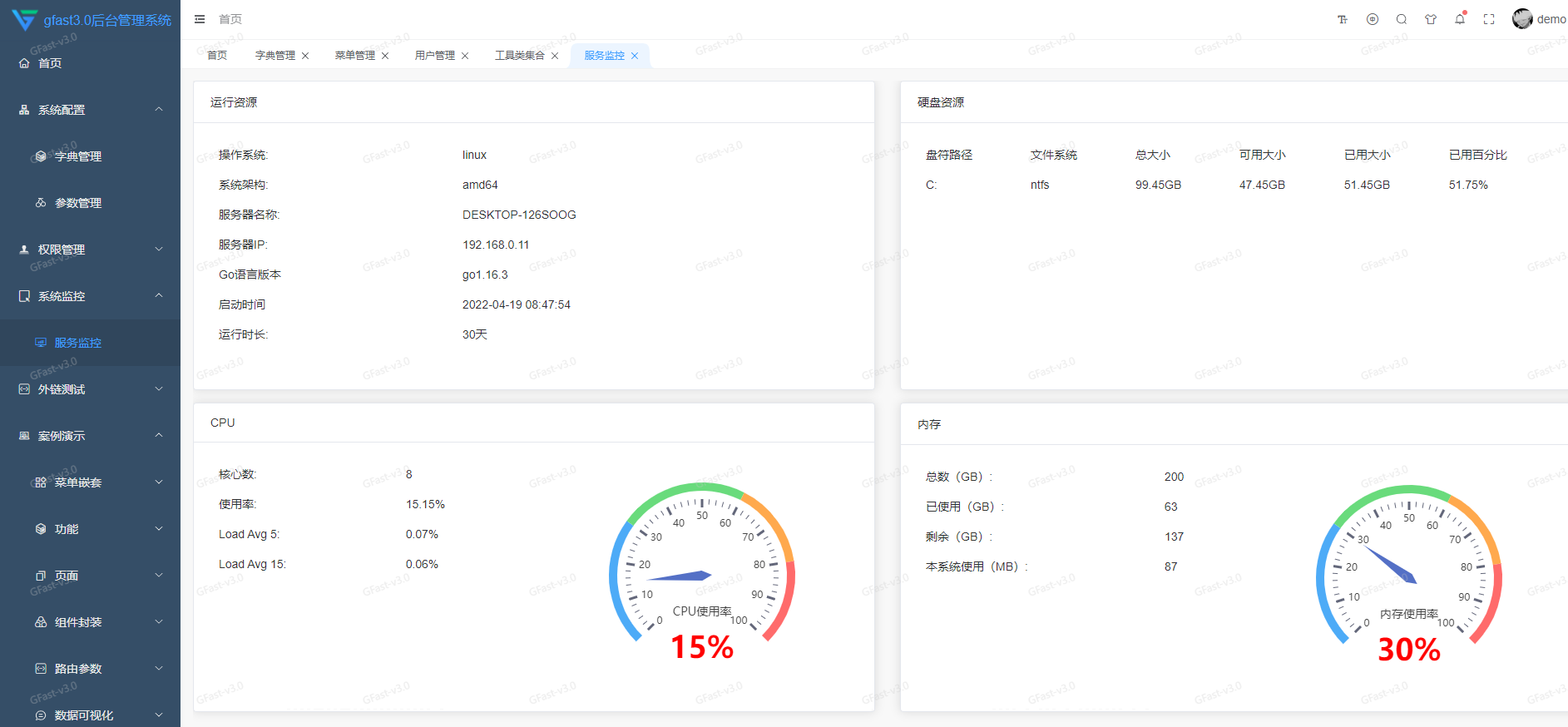Open the 服务监控 sidebar item
1568x727 pixels.
[x=90, y=343]
